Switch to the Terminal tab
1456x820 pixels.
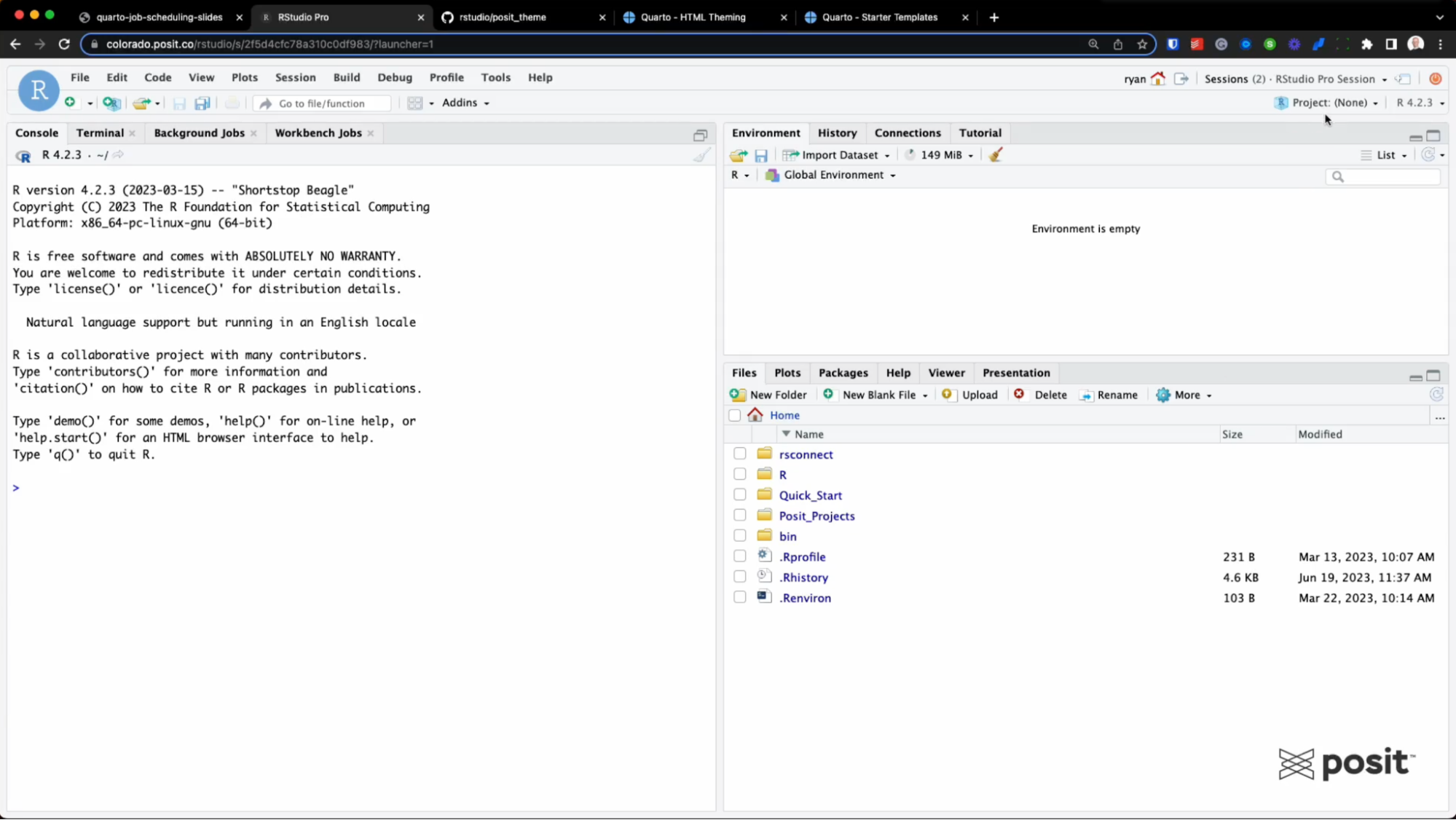coord(100,133)
